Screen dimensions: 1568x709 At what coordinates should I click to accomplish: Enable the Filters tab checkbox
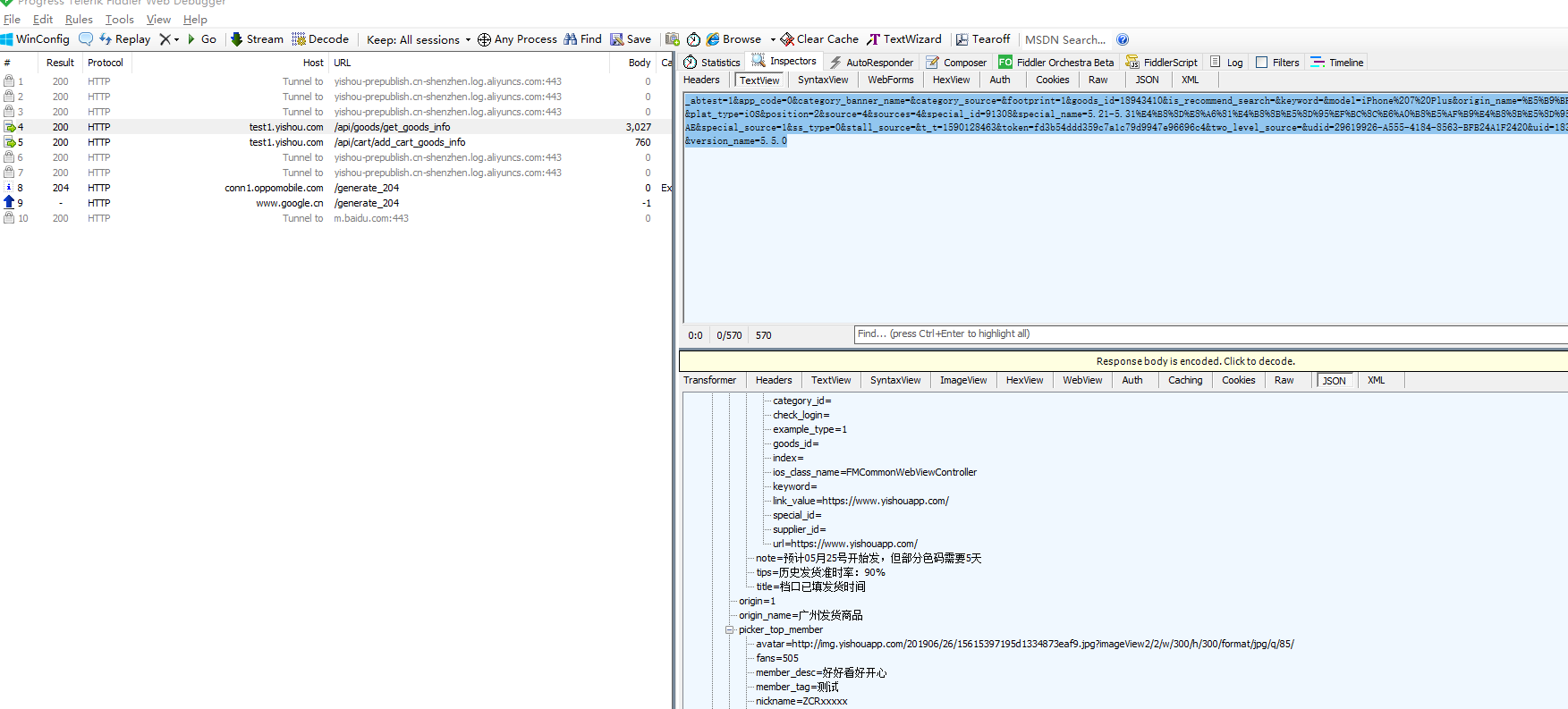point(1262,63)
